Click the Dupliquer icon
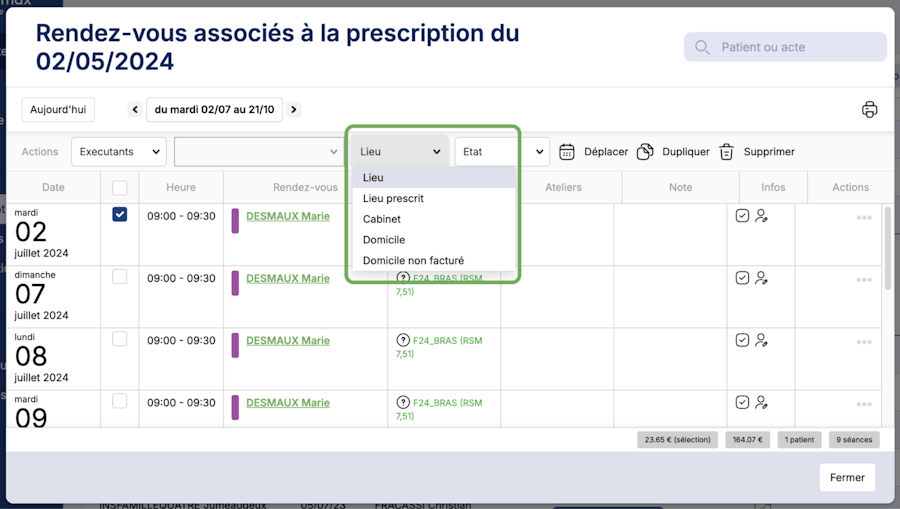 (x=645, y=152)
